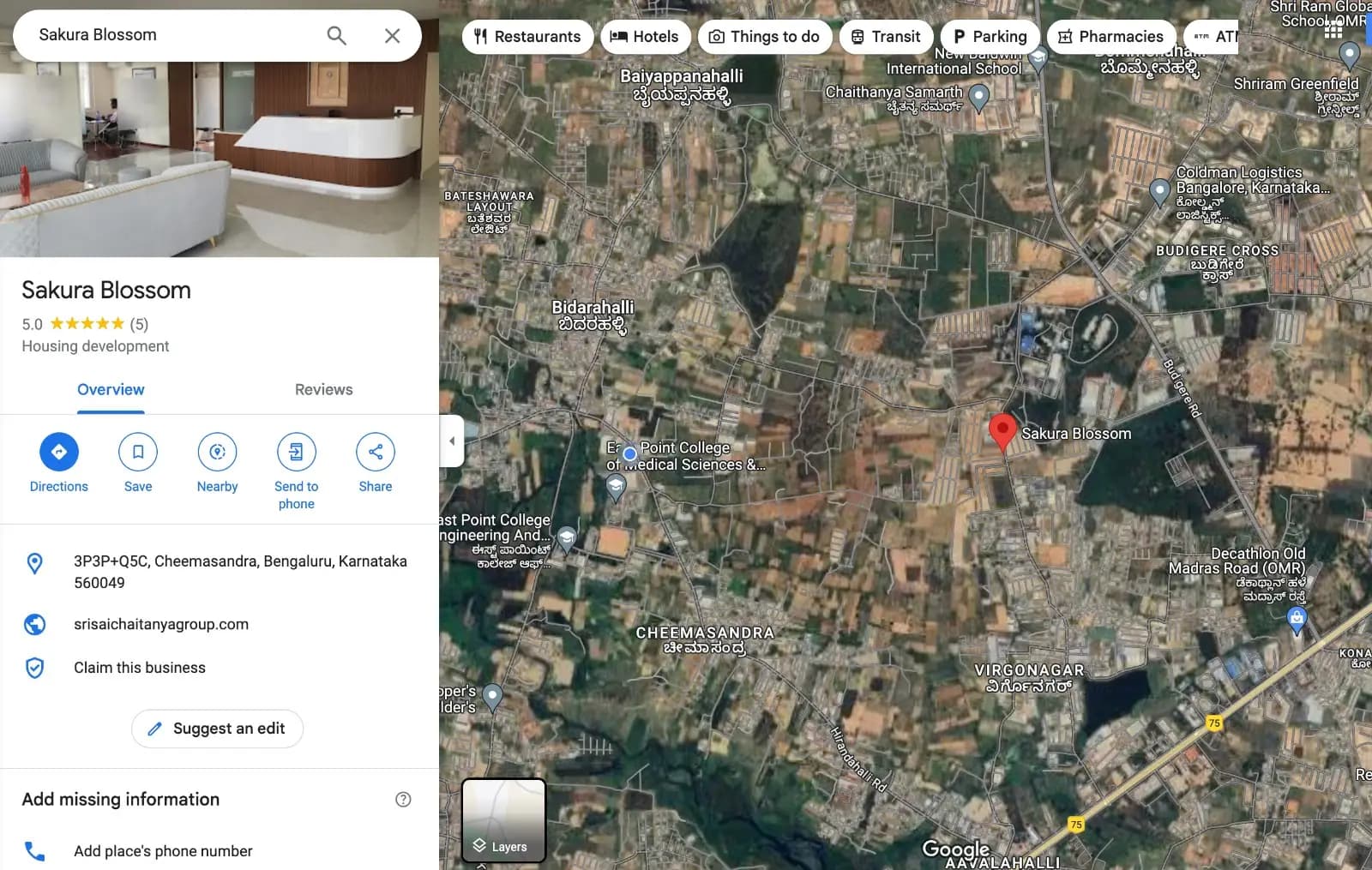Click the blue current location dot

pos(629,453)
